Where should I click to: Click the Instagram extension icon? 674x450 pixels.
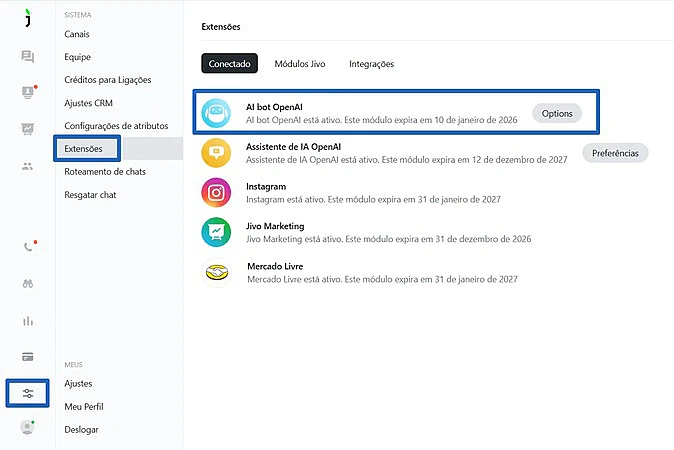click(216, 193)
